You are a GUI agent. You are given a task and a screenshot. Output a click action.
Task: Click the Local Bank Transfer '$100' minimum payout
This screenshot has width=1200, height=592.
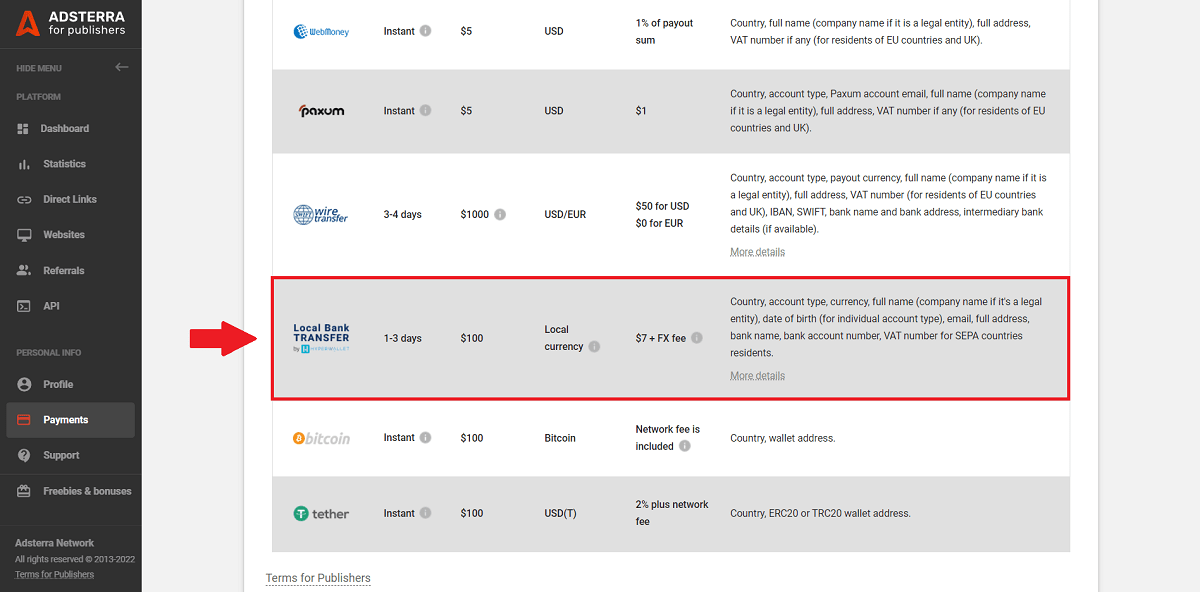pyautogui.click(x=472, y=339)
